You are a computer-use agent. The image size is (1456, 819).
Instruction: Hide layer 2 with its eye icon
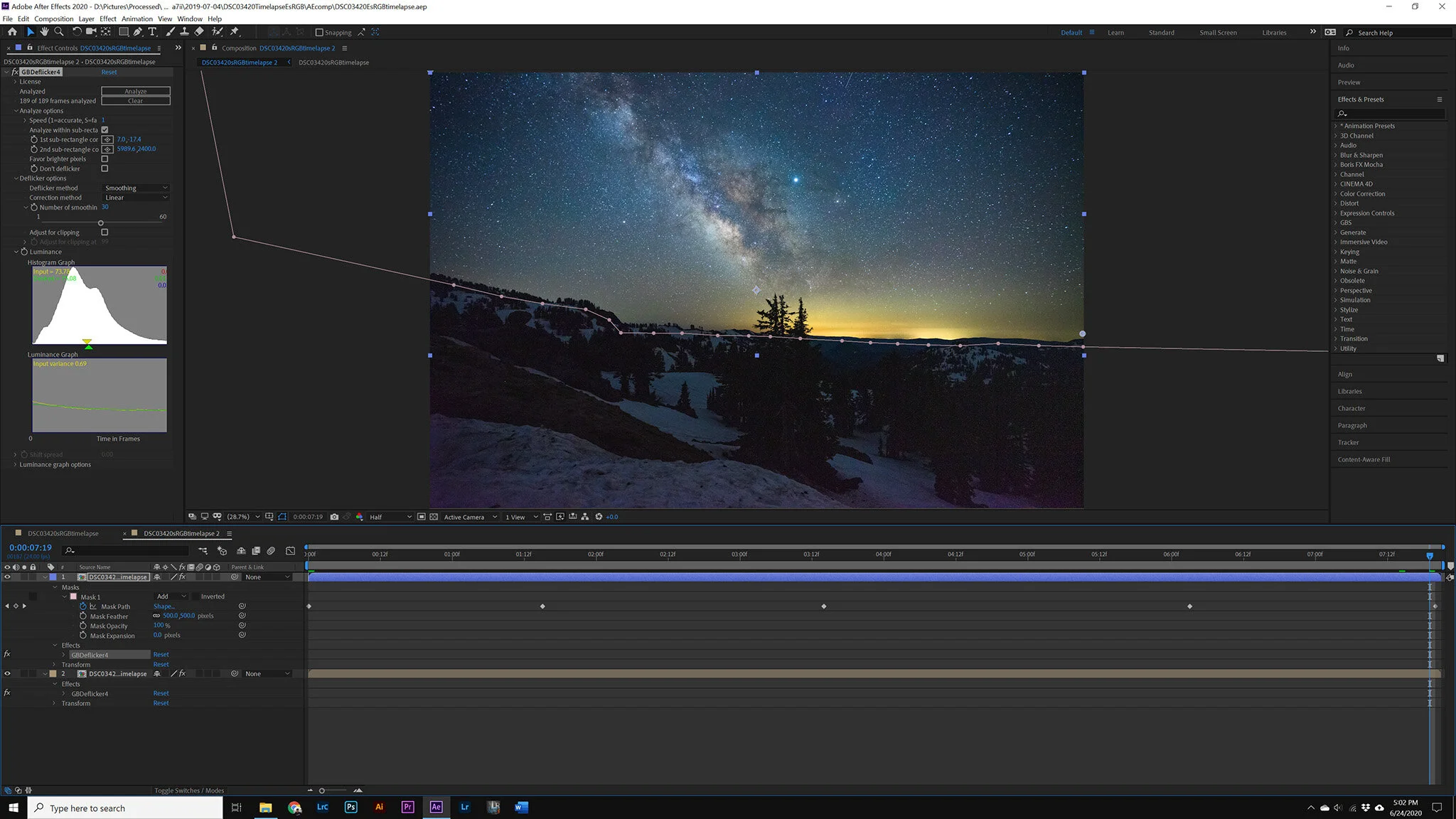tap(8, 674)
